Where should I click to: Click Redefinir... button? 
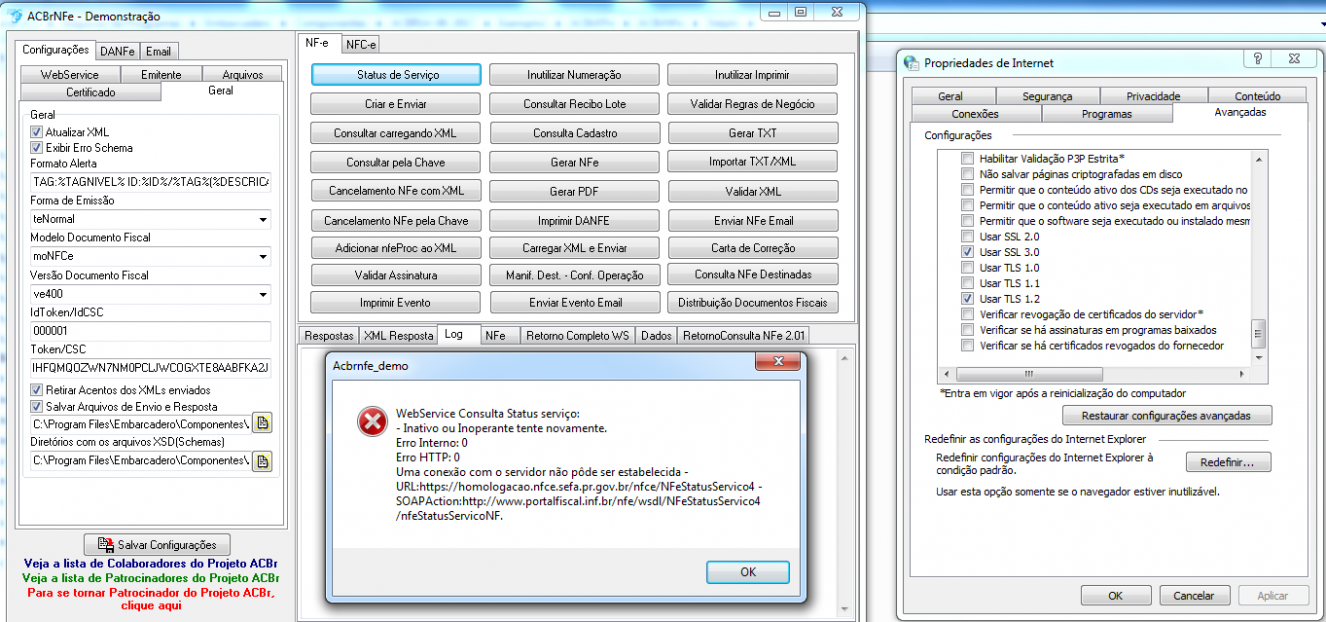[x=1228, y=462]
